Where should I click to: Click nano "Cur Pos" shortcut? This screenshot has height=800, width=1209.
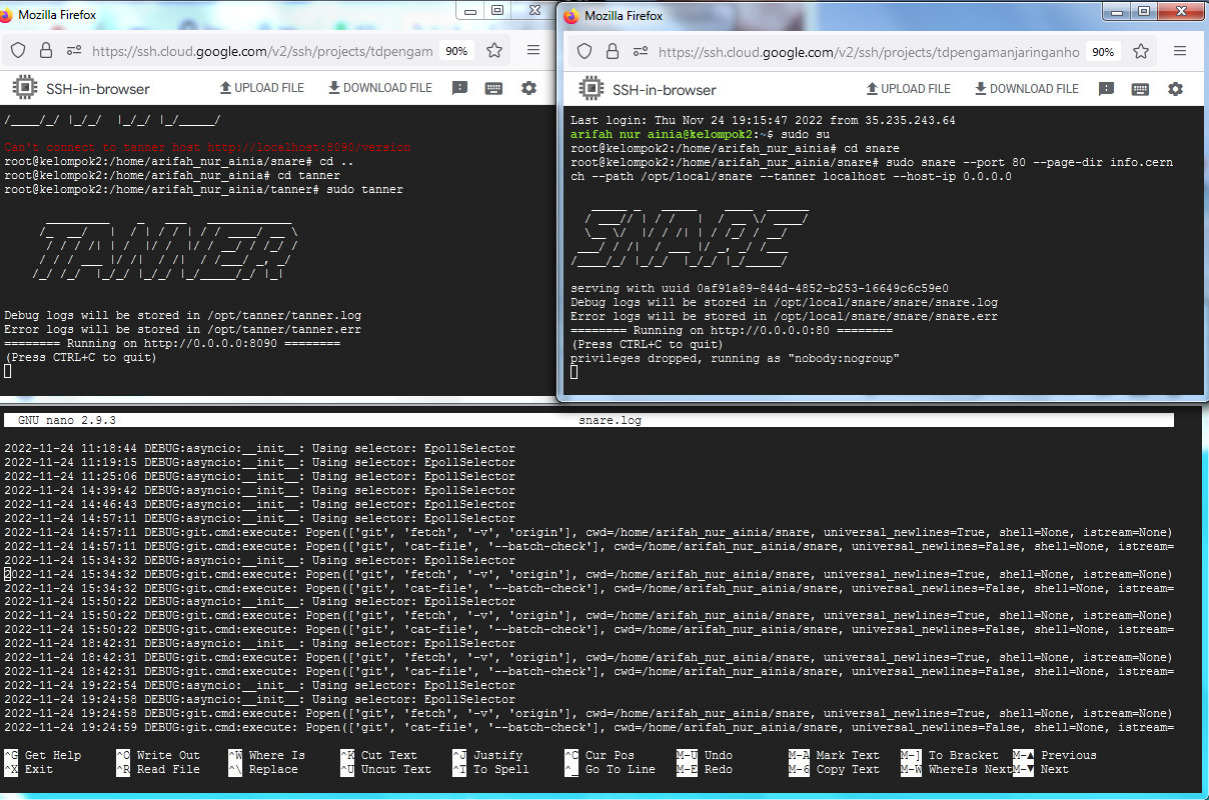coord(600,755)
